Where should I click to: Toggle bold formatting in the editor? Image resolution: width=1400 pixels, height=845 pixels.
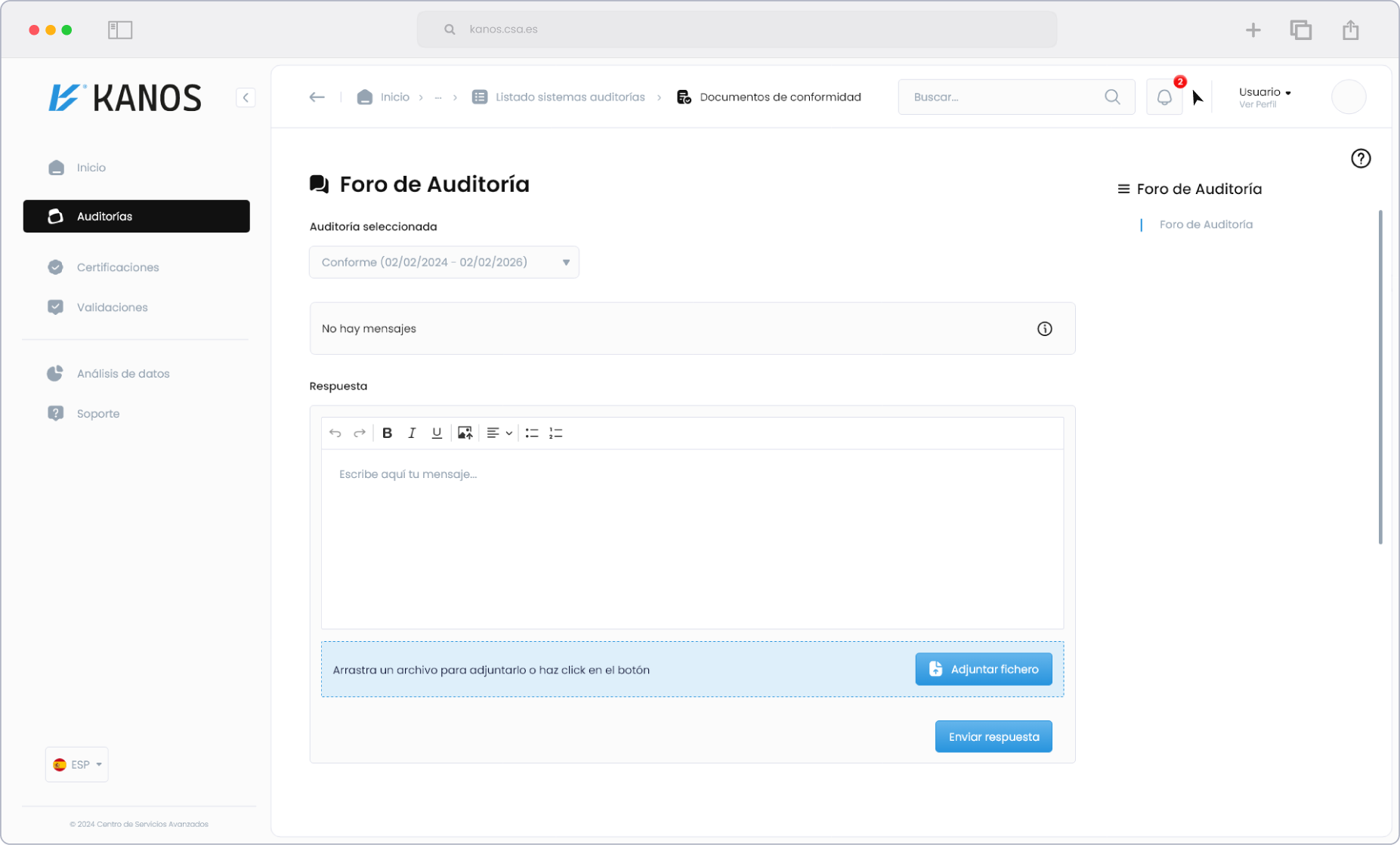pyautogui.click(x=387, y=433)
